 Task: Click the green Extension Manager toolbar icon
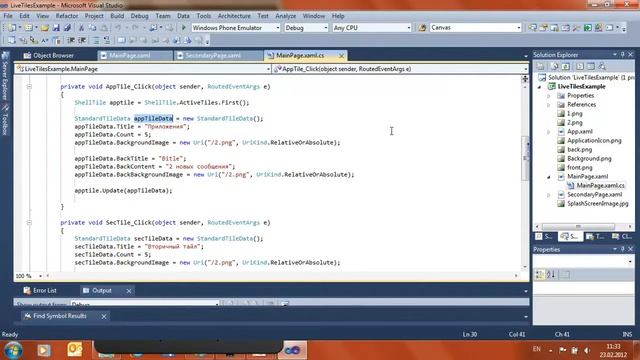point(588,28)
